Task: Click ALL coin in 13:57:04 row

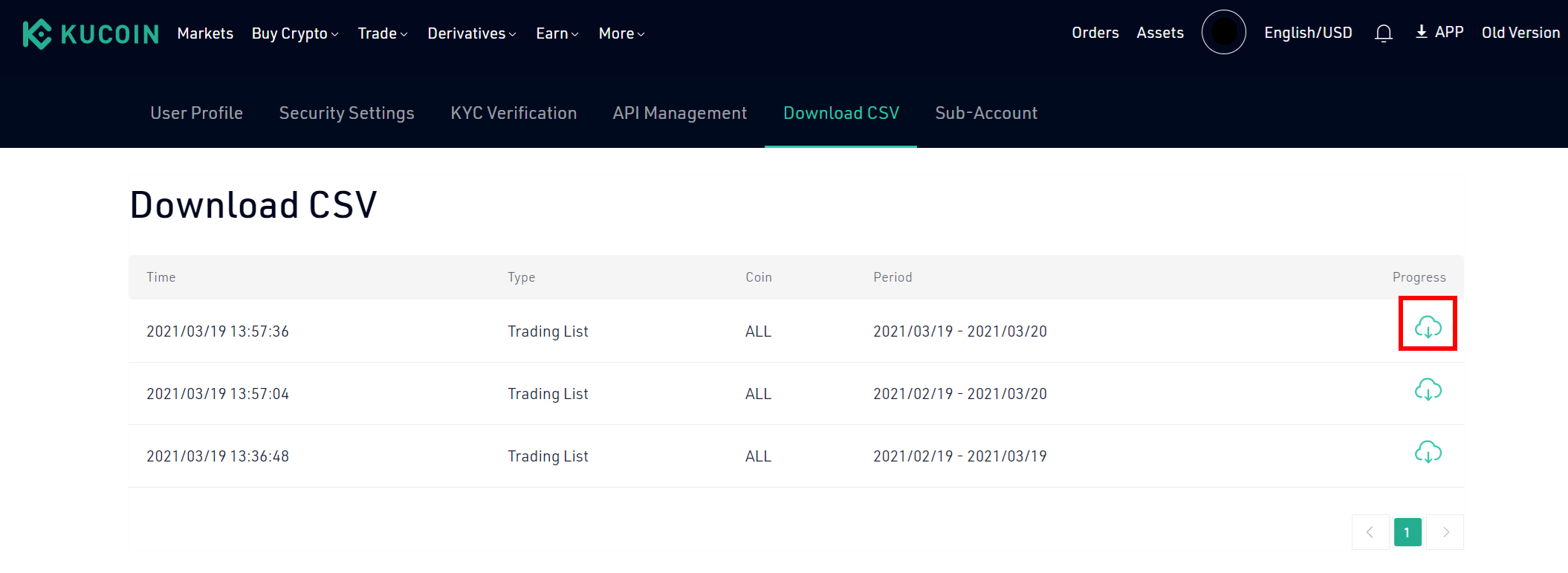Action: 759,394
